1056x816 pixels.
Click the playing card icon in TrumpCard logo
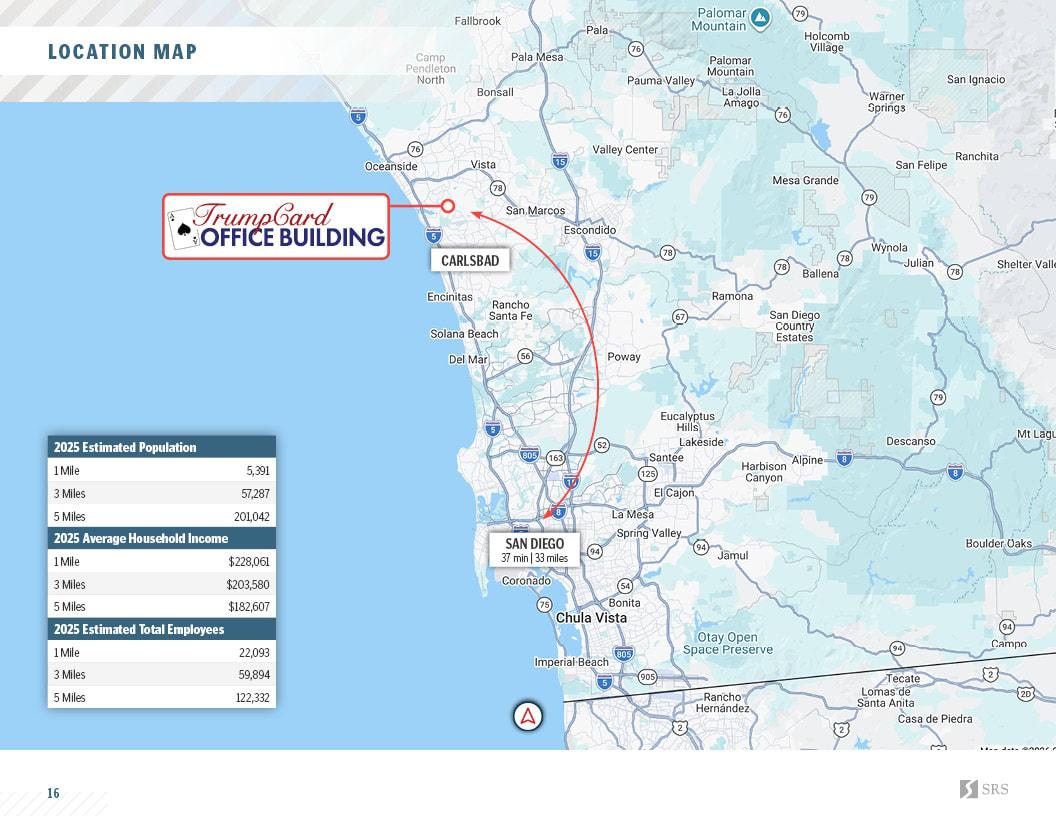(x=183, y=229)
